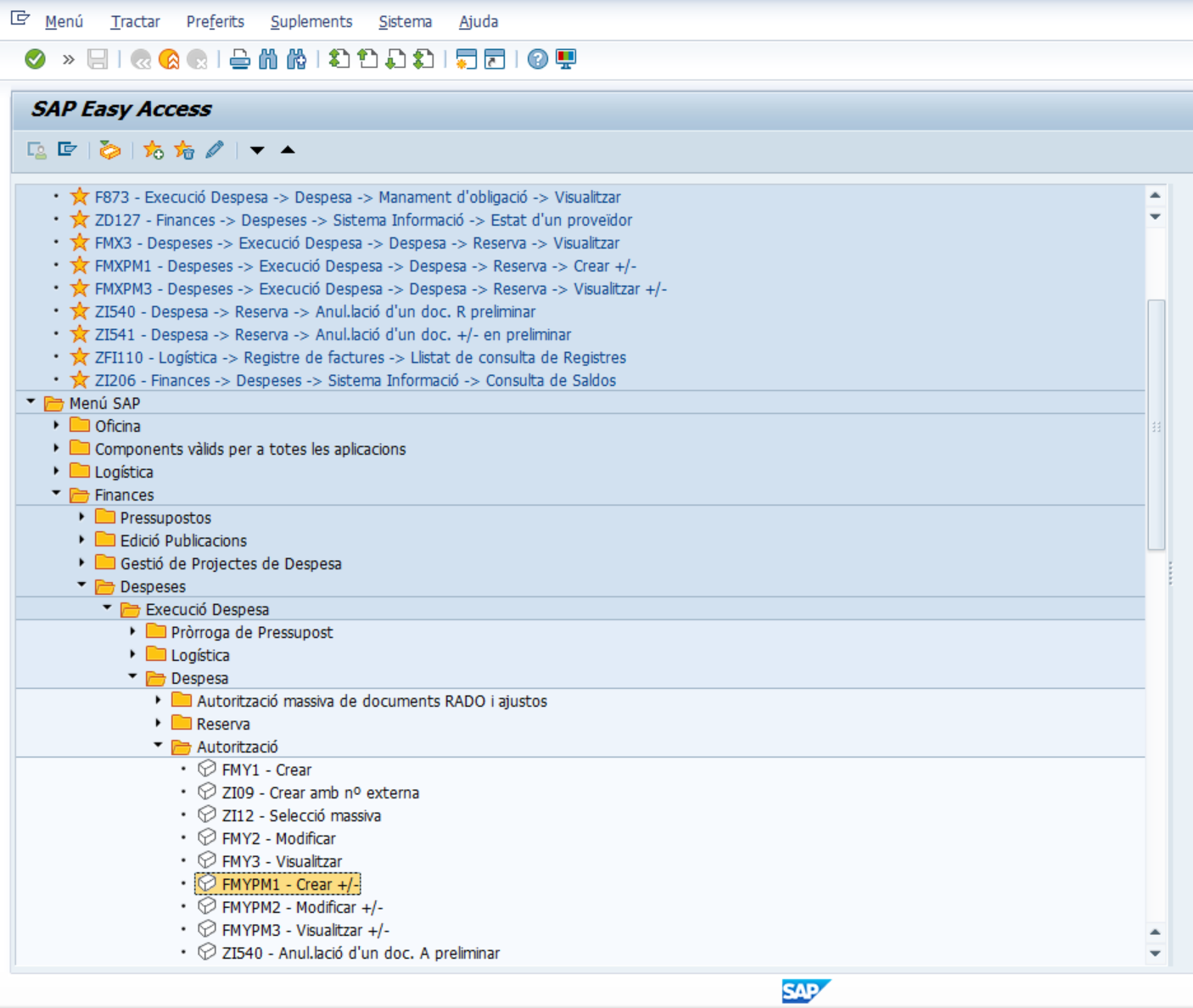The width and height of the screenshot is (1193, 1008).
Task: Collapse the Autorització folder
Action: tap(158, 746)
